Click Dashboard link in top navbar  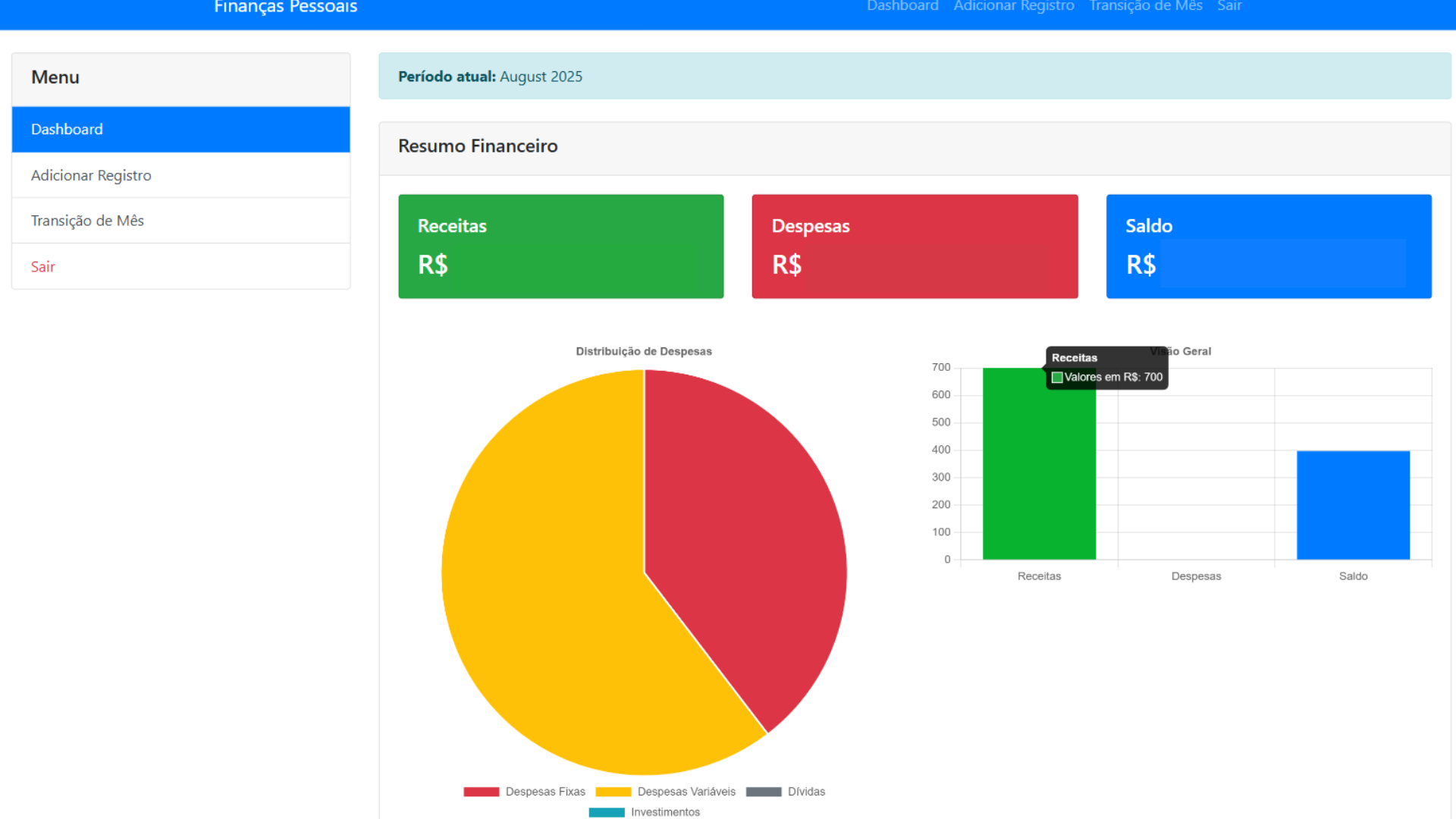click(902, 7)
